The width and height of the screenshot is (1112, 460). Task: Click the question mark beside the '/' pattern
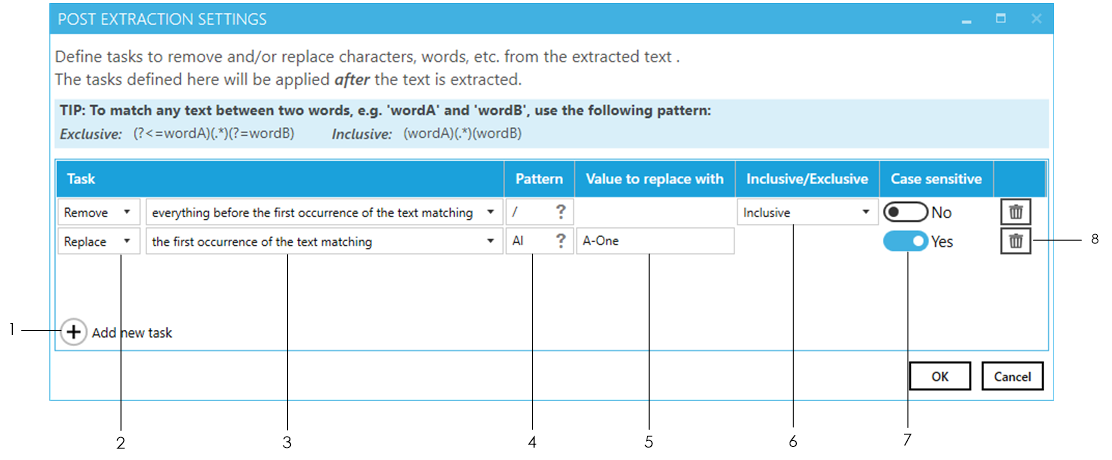(x=561, y=212)
